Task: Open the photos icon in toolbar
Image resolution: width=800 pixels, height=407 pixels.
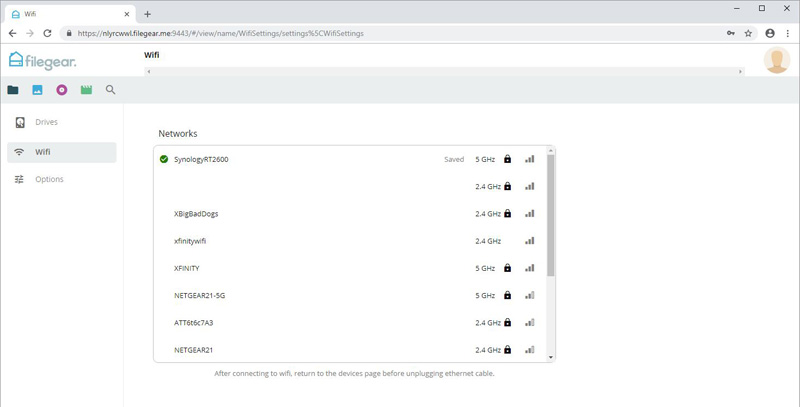Action: (x=37, y=90)
